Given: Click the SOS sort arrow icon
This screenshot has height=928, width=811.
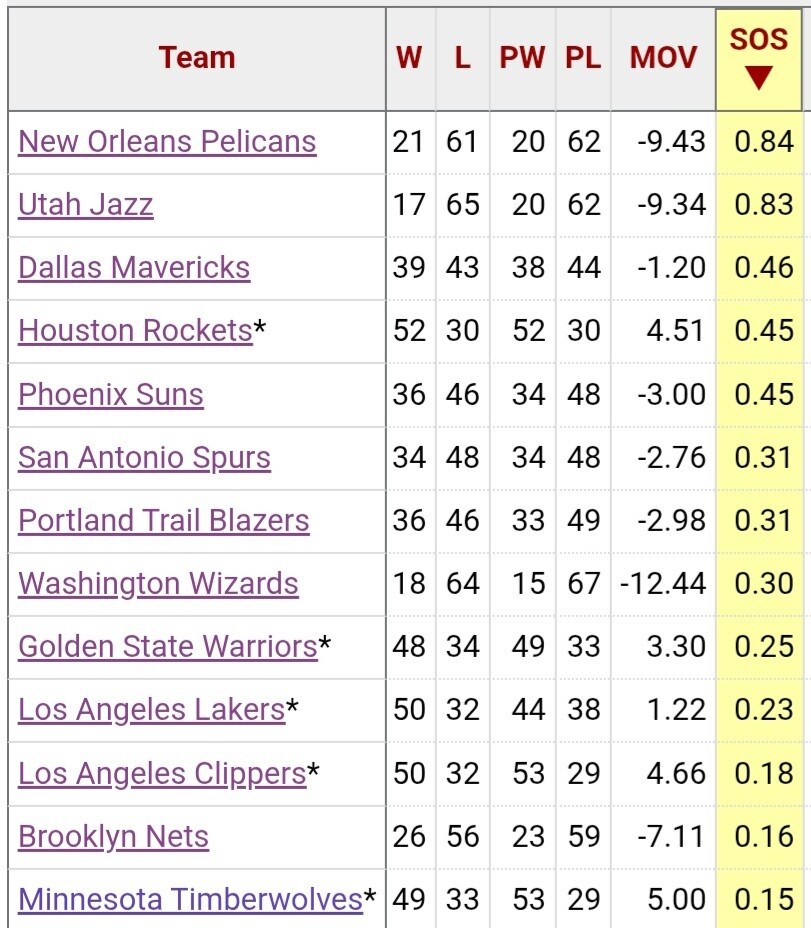Looking at the screenshot, I should coord(759,78).
